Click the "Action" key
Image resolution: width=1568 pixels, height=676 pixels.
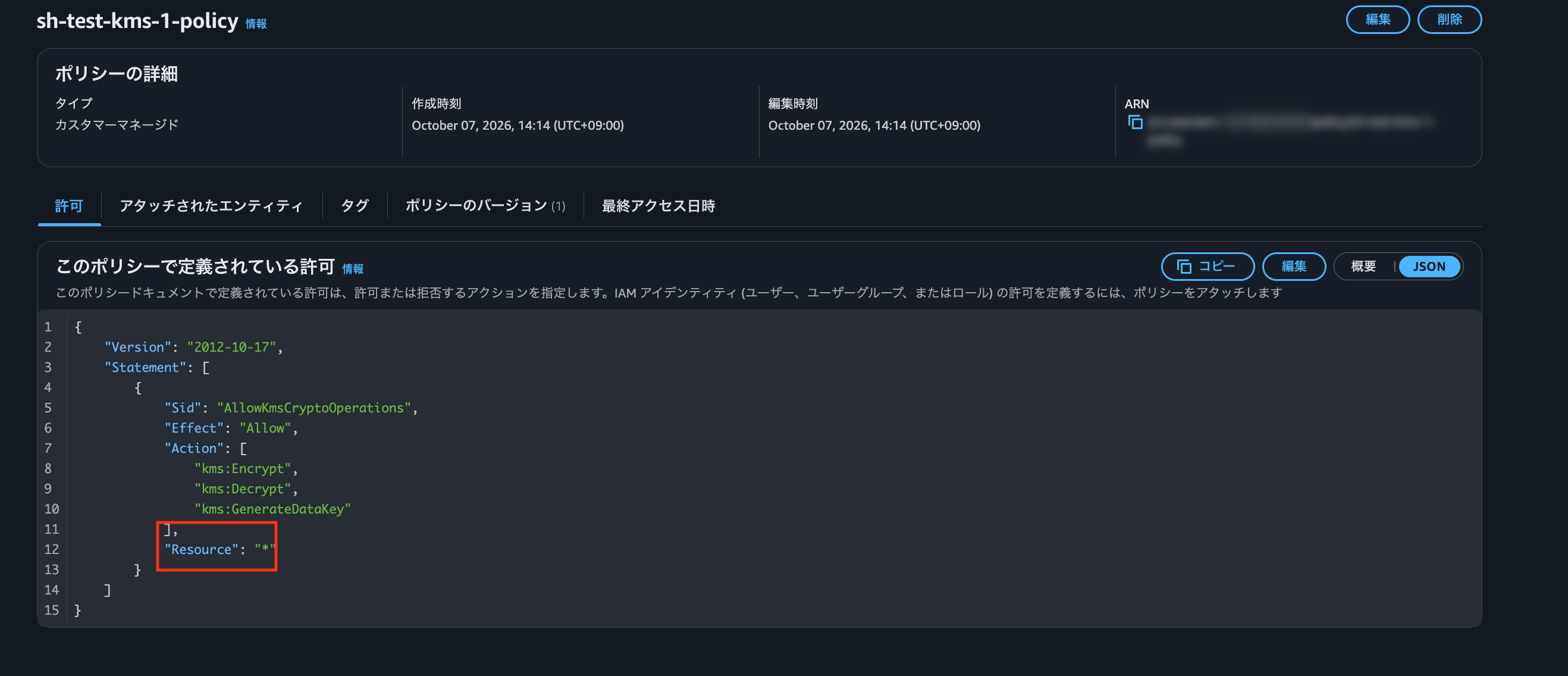click(193, 448)
